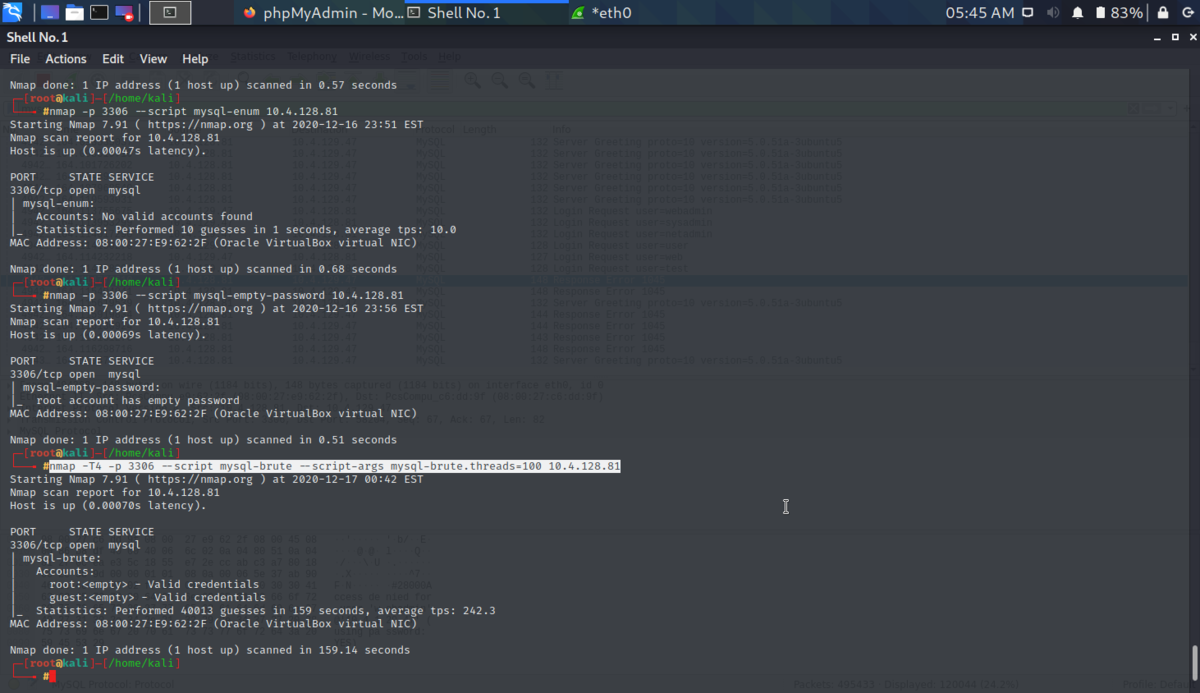
Task: Click 'scanned in 0.57 seconds' line
Action: [x=203, y=85]
